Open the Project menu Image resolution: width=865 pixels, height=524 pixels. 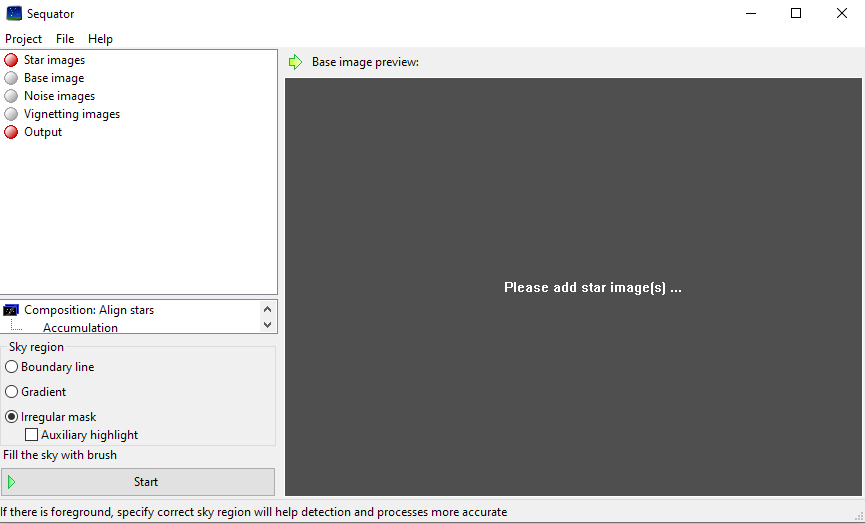24,39
